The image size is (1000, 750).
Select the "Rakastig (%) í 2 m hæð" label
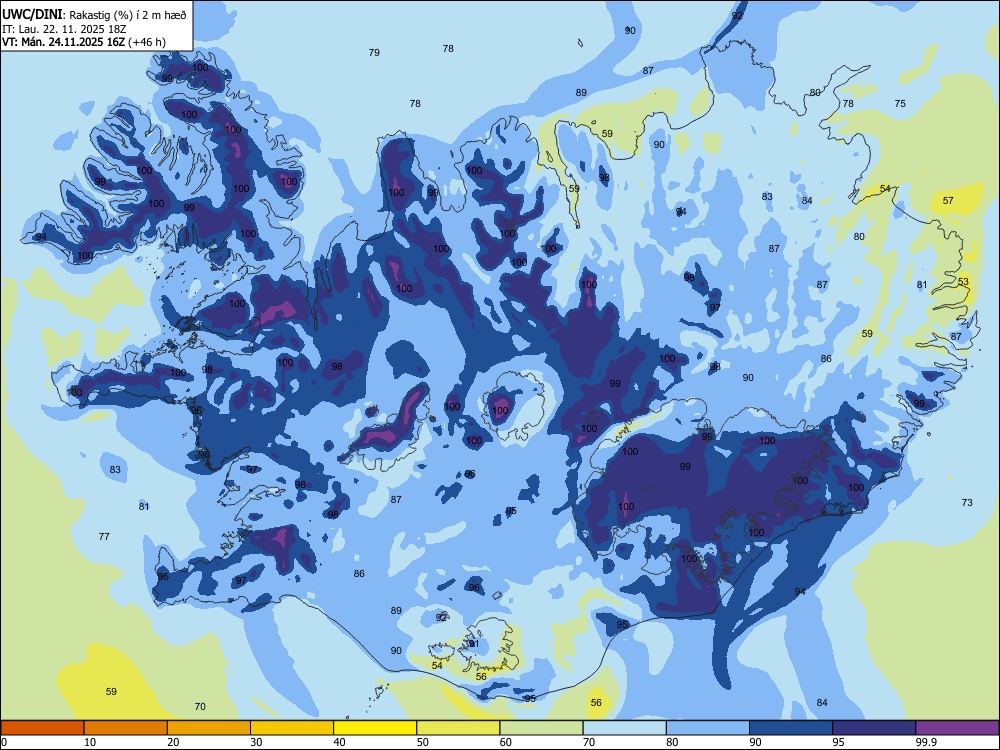[128, 15]
